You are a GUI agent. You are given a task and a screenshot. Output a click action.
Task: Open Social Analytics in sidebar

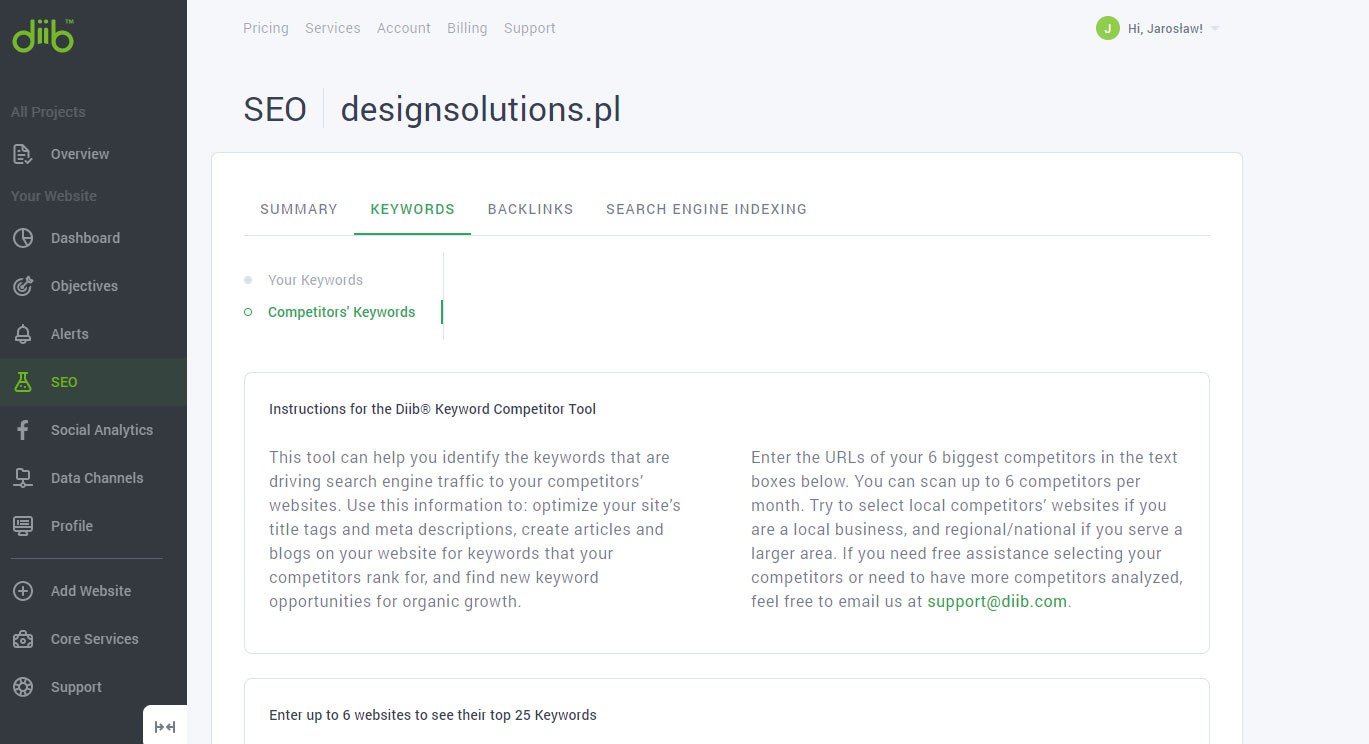coord(102,430)
